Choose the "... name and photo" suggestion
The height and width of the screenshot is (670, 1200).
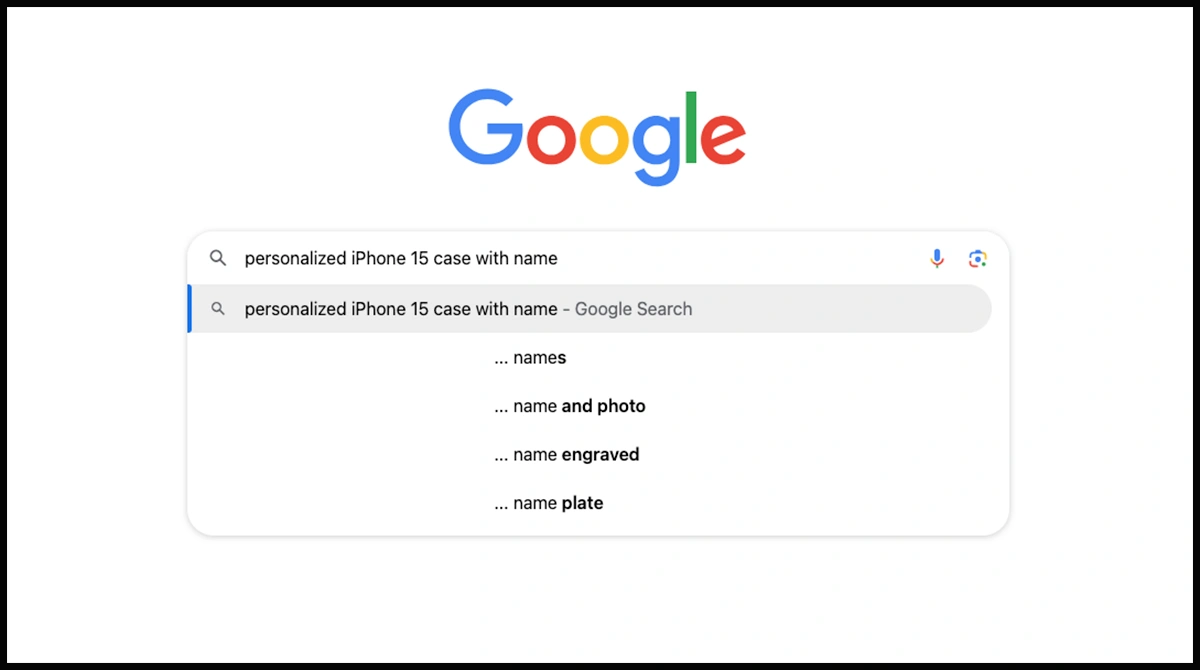tap(570, 406)
